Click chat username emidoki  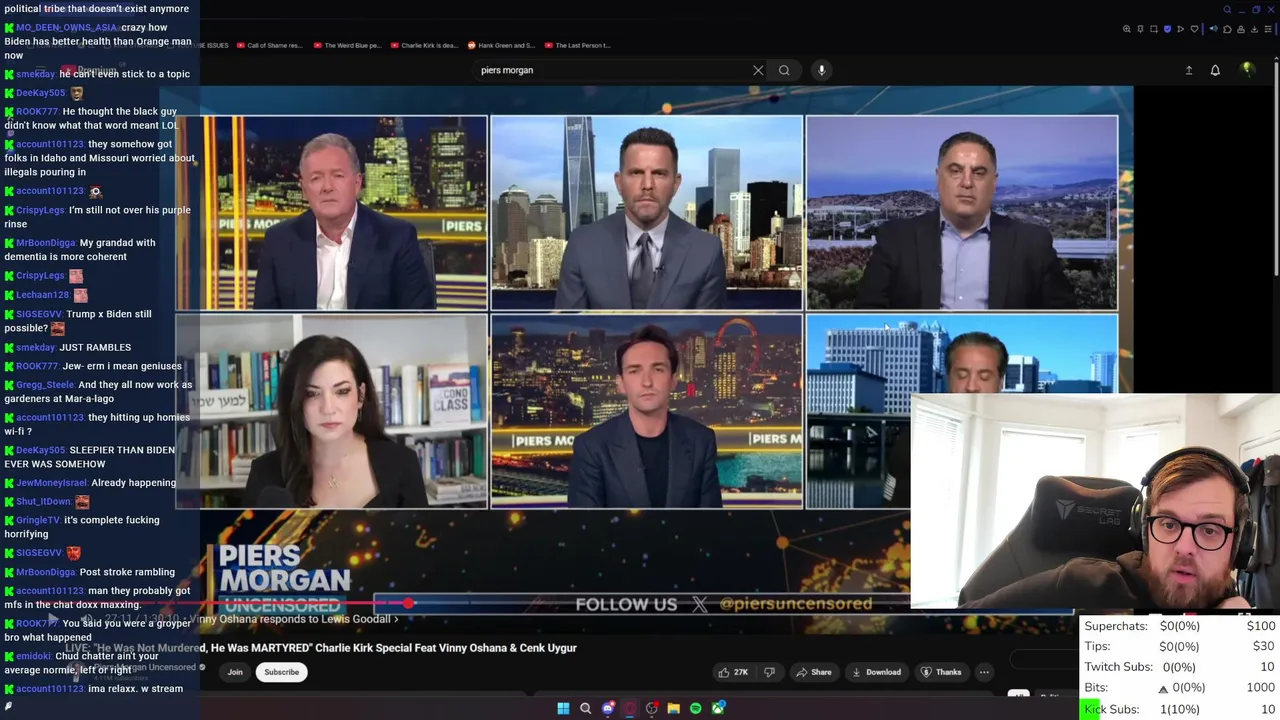coord(34,656)
